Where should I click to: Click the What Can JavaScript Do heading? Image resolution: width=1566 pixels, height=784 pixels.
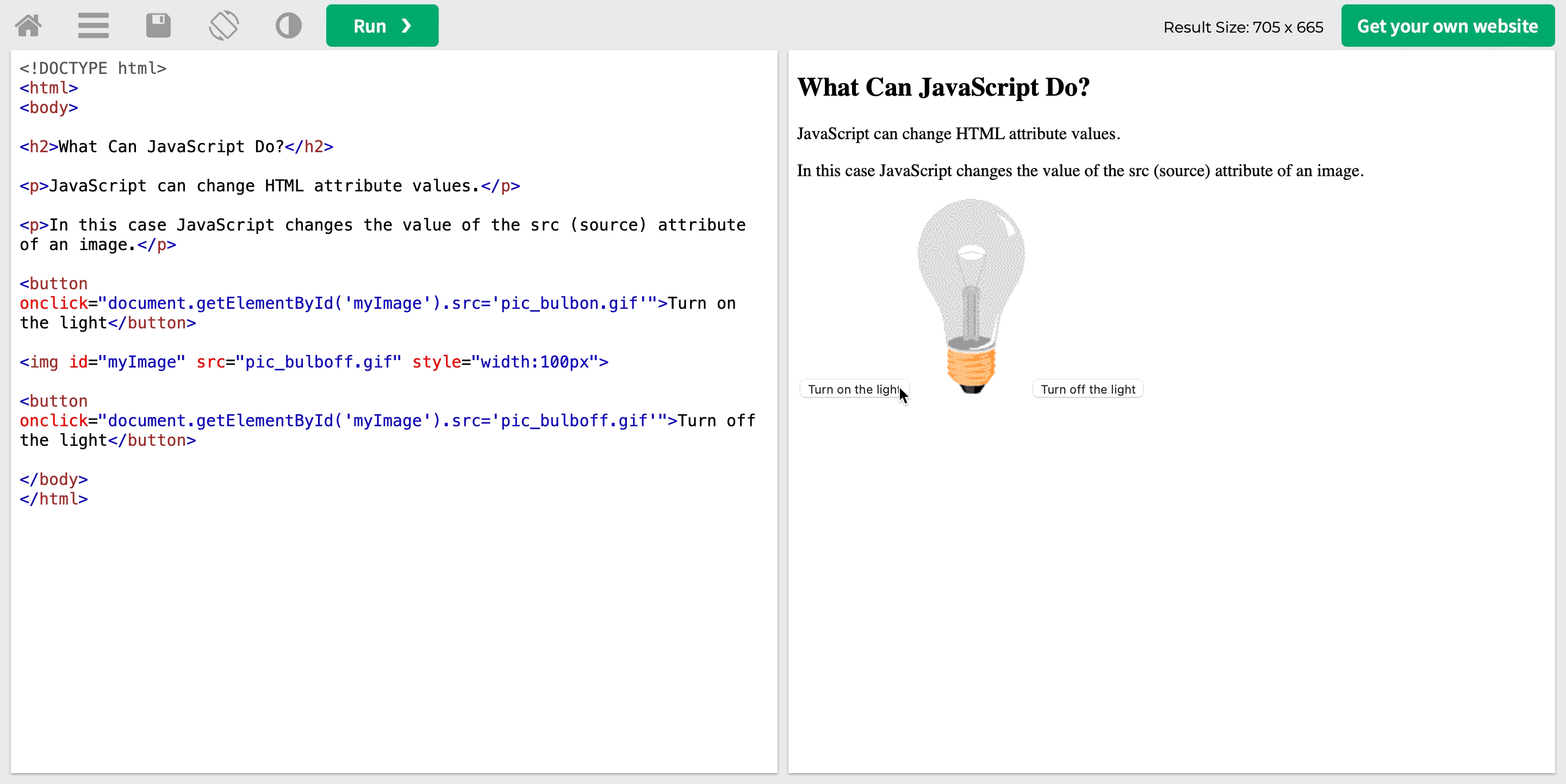click(x=943, y=88)
